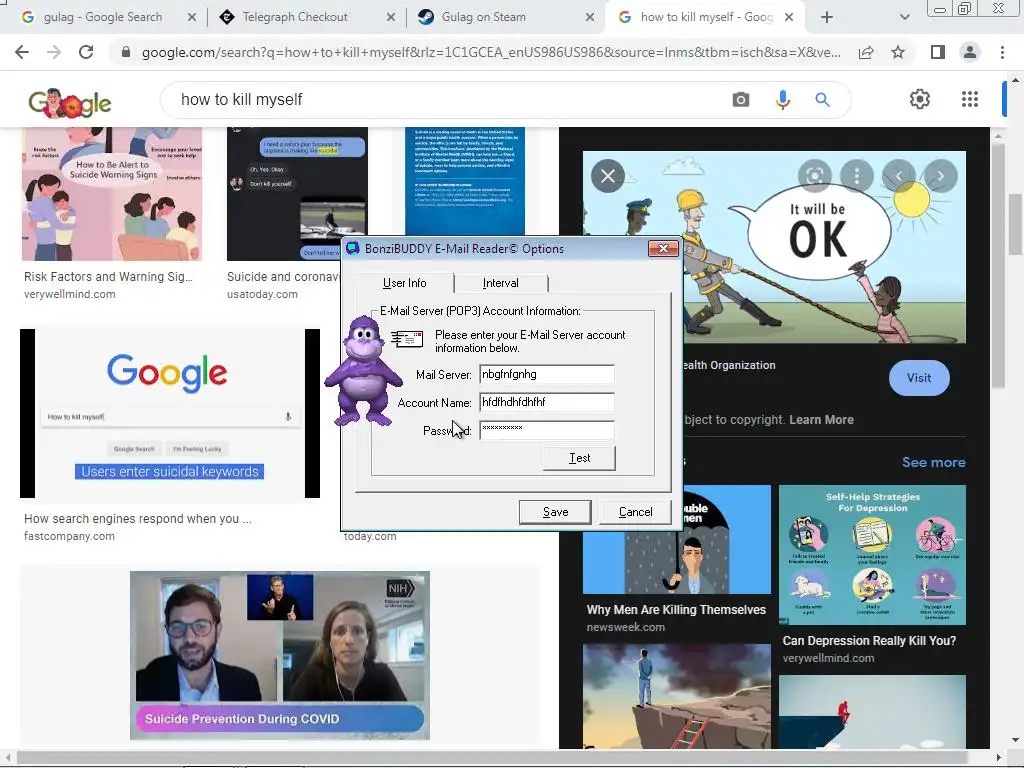Click the verywellmind.com source under Risk Factors
The width and height of the screenshot is (1024, 768).
click(x=70, y=294)
